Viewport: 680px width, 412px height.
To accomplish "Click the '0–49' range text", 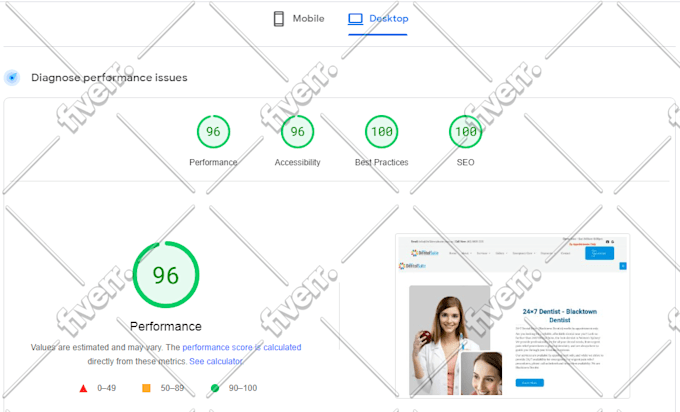I will click(107, 388).
